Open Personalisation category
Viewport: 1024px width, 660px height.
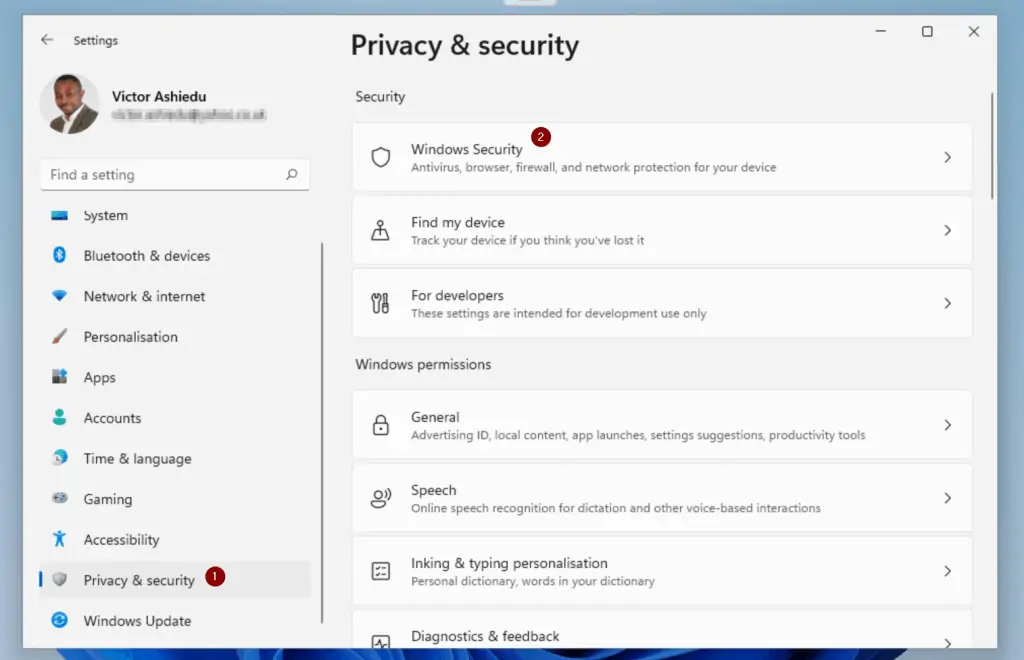point(175,337)
